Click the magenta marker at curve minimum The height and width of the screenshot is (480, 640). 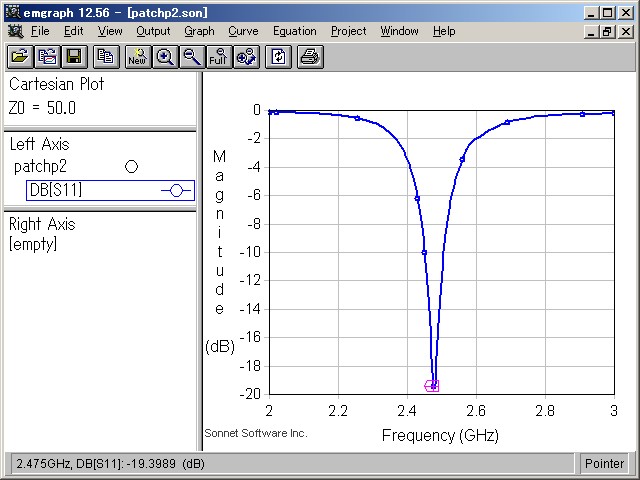coord(432,386)
